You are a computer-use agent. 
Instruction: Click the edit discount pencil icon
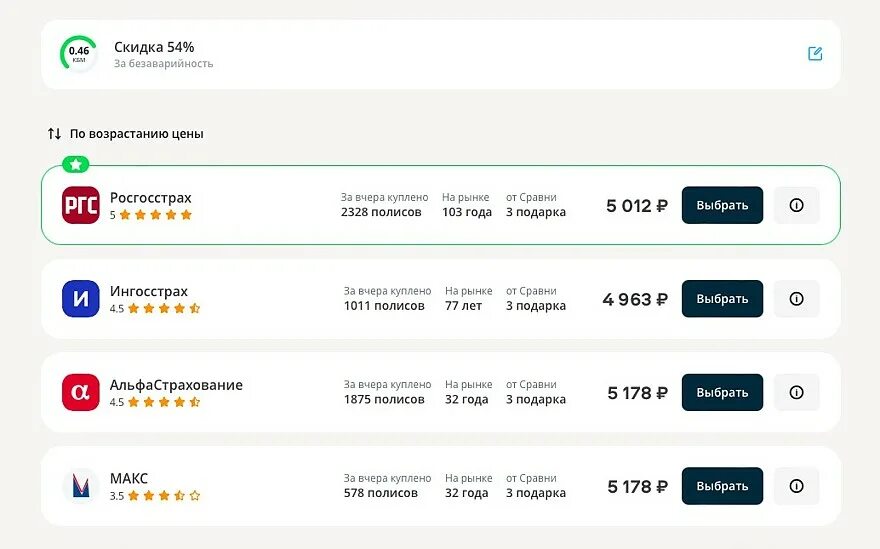pos(815,54)
